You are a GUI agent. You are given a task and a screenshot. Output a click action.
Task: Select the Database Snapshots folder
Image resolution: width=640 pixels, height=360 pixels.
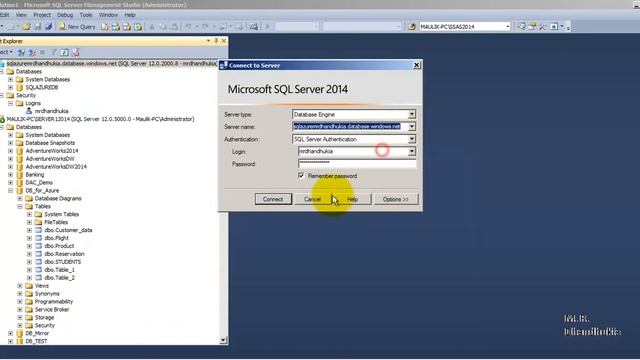[x=50, y=143]
